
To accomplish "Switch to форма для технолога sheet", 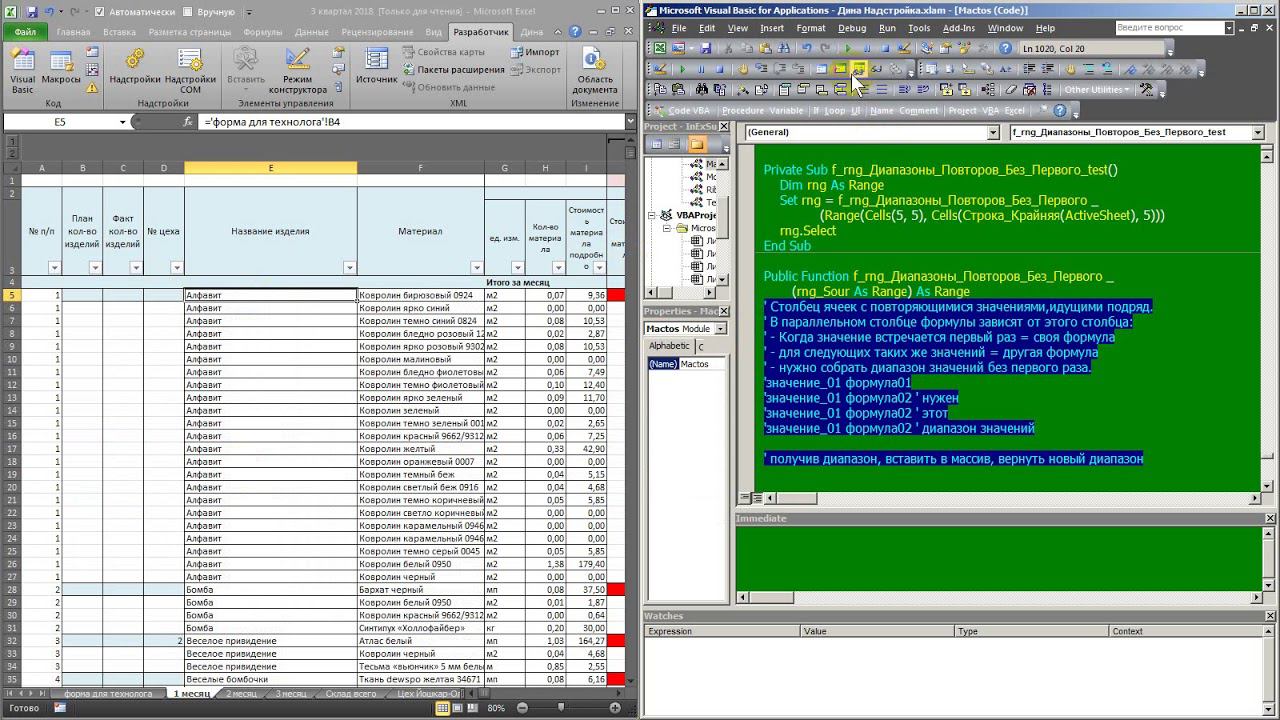I will (108, 693).
